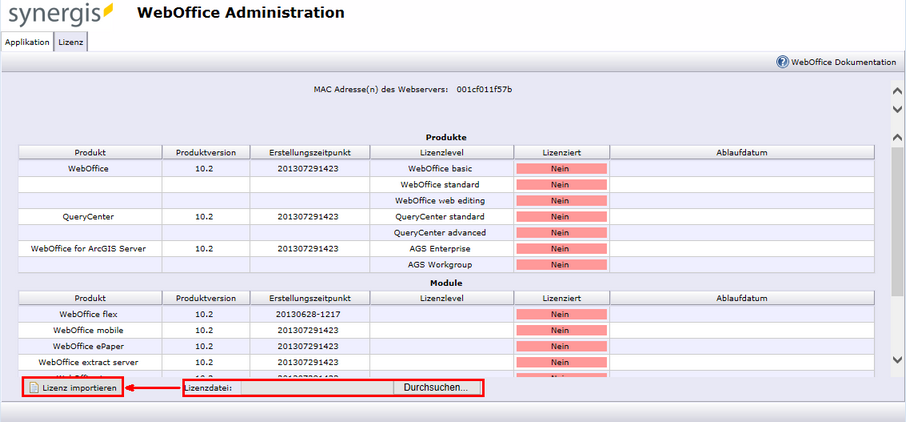Select the 'WebOffice web editing' cell
This screenshot has height=422, width=906.
441,201
